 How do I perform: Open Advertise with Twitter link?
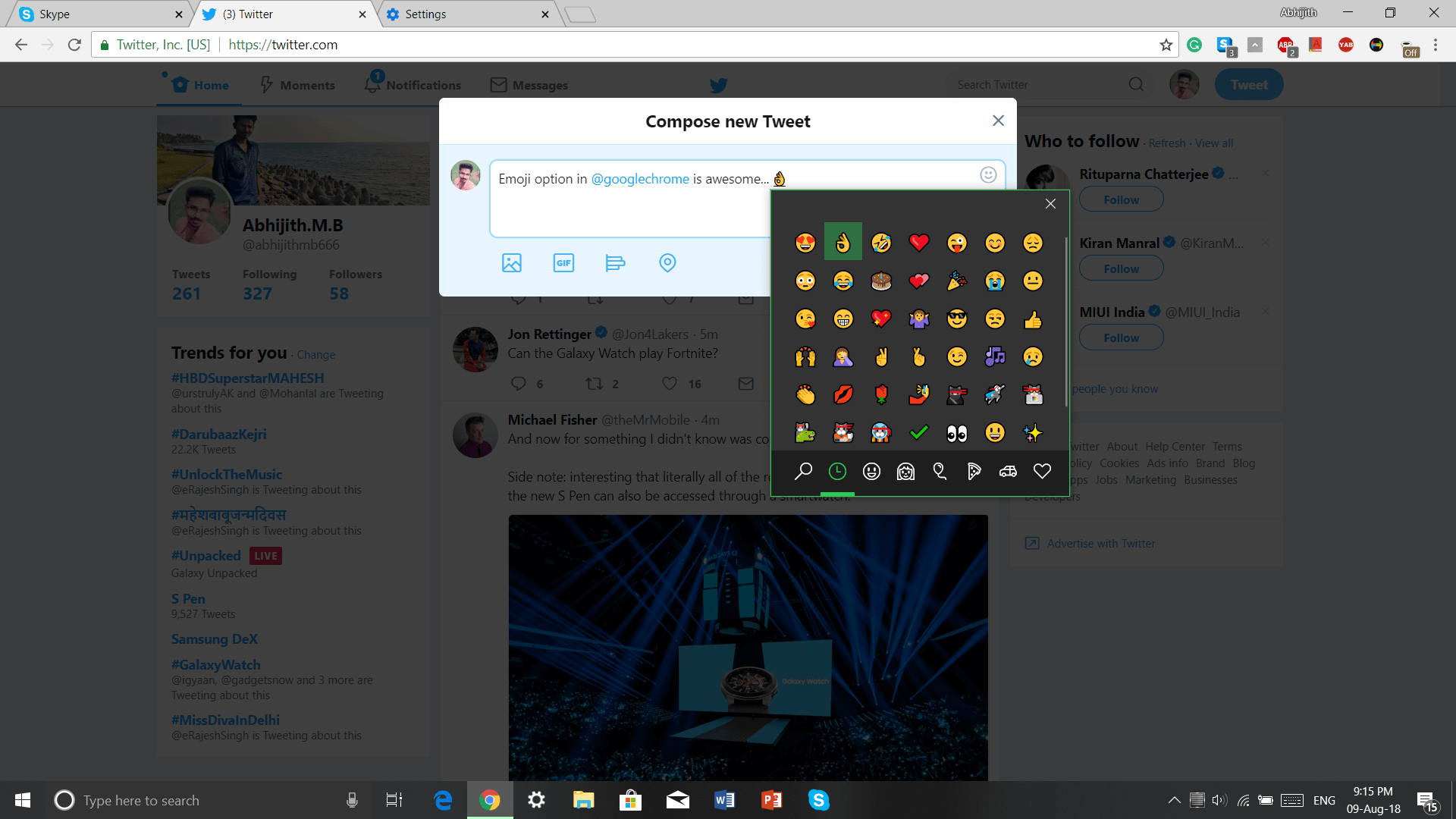[1101, 544]
